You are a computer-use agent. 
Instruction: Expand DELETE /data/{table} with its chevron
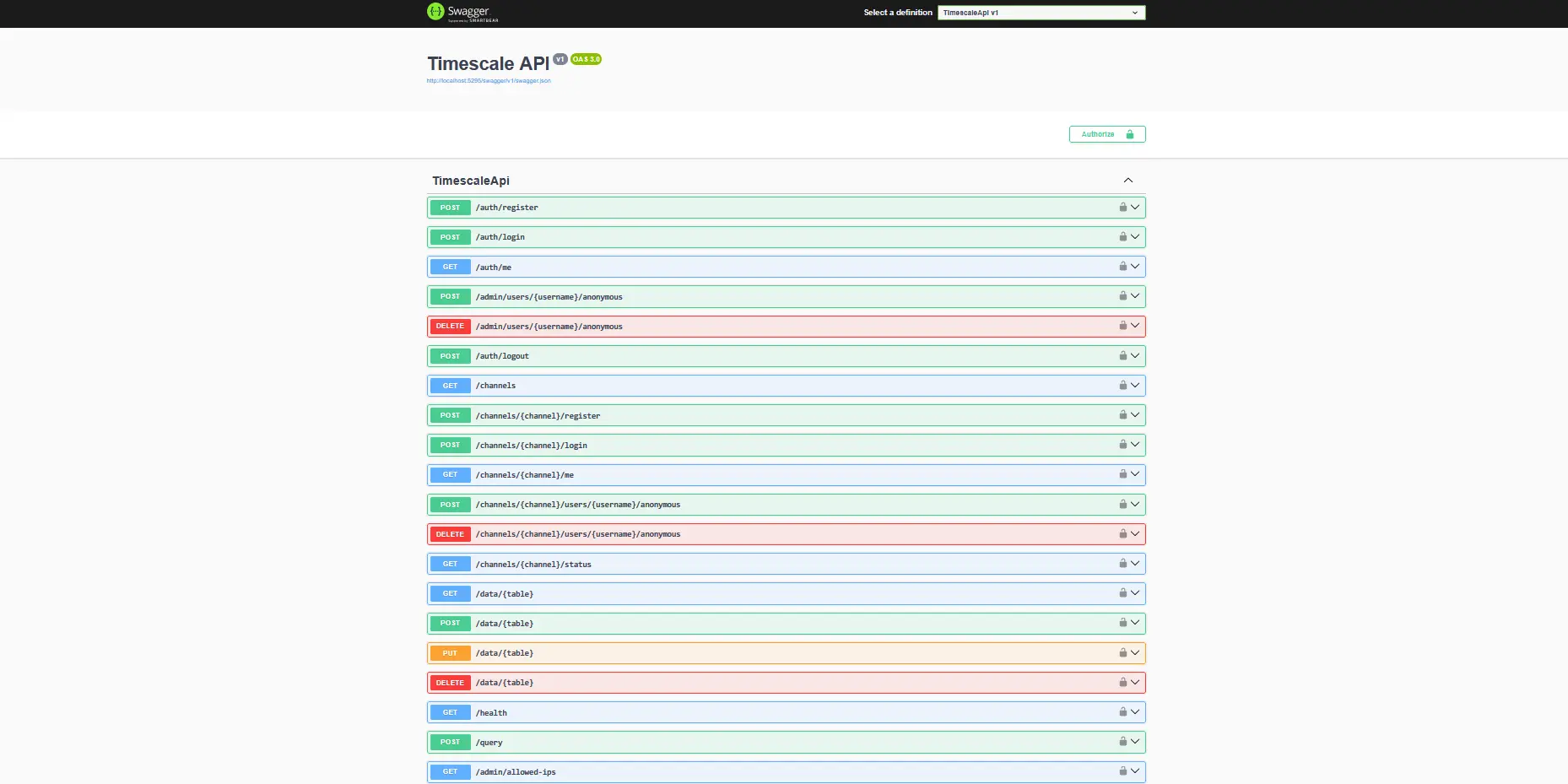1135,683
